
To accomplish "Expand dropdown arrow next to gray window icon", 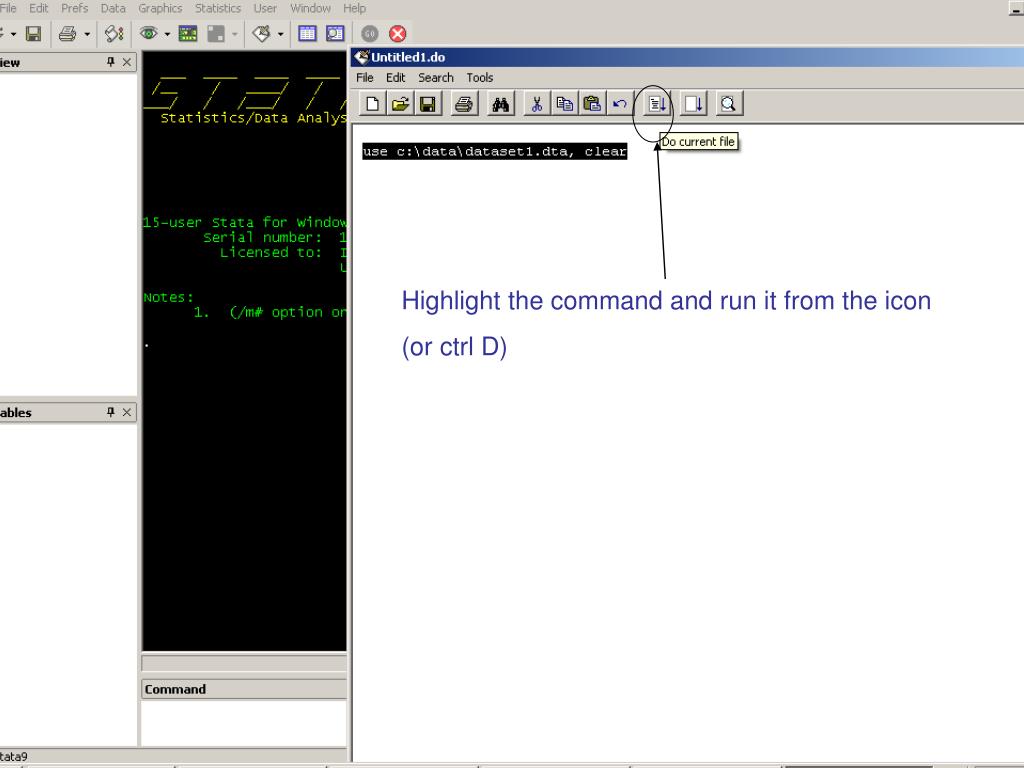I will (234, 34).
